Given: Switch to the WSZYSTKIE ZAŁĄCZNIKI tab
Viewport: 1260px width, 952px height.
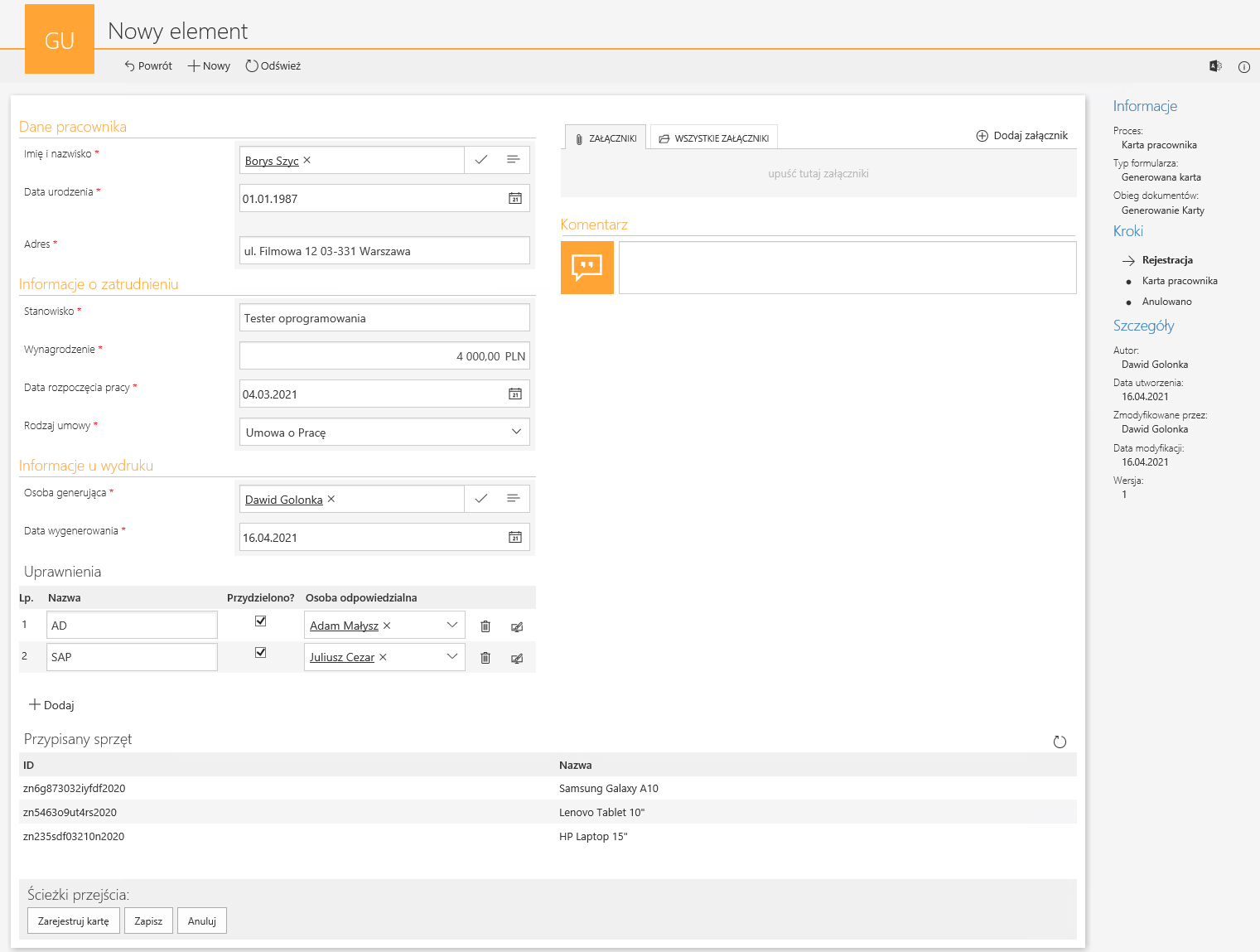Looking at the screenshot, I should point(714,138).
